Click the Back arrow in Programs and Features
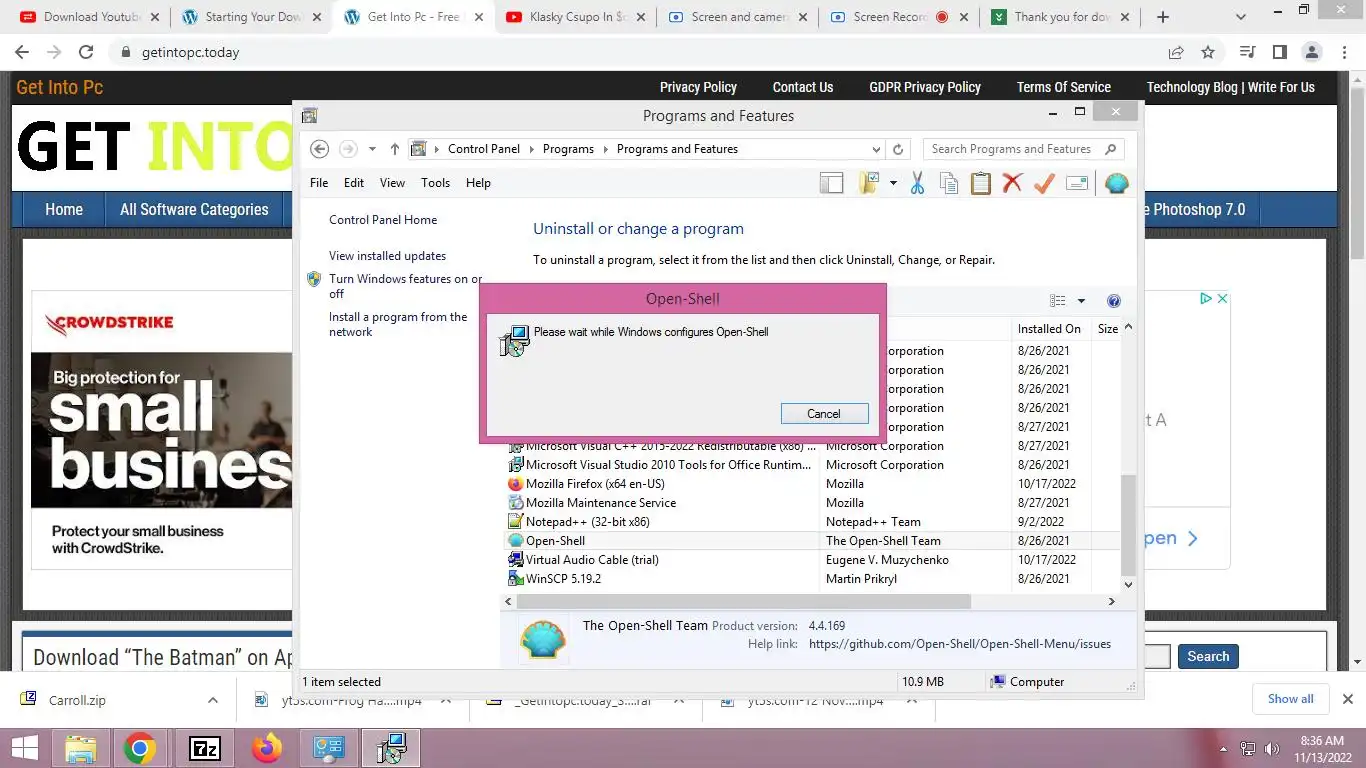The image size is (1366, 768). (319, 149)
